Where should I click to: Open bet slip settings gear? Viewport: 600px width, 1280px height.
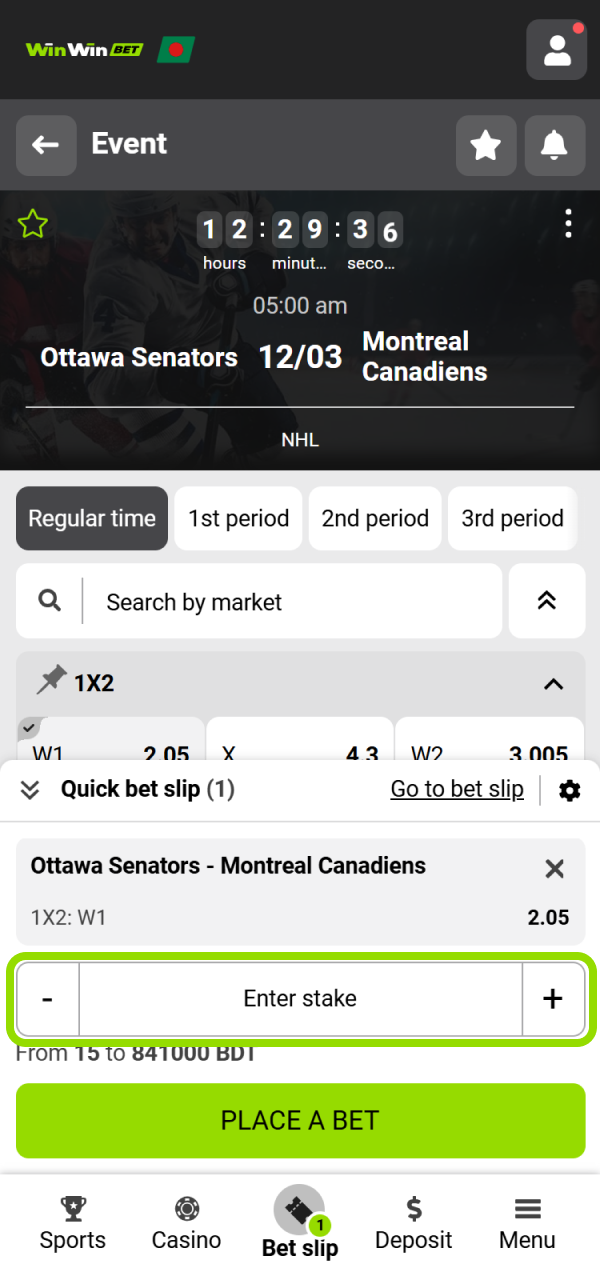569,789
